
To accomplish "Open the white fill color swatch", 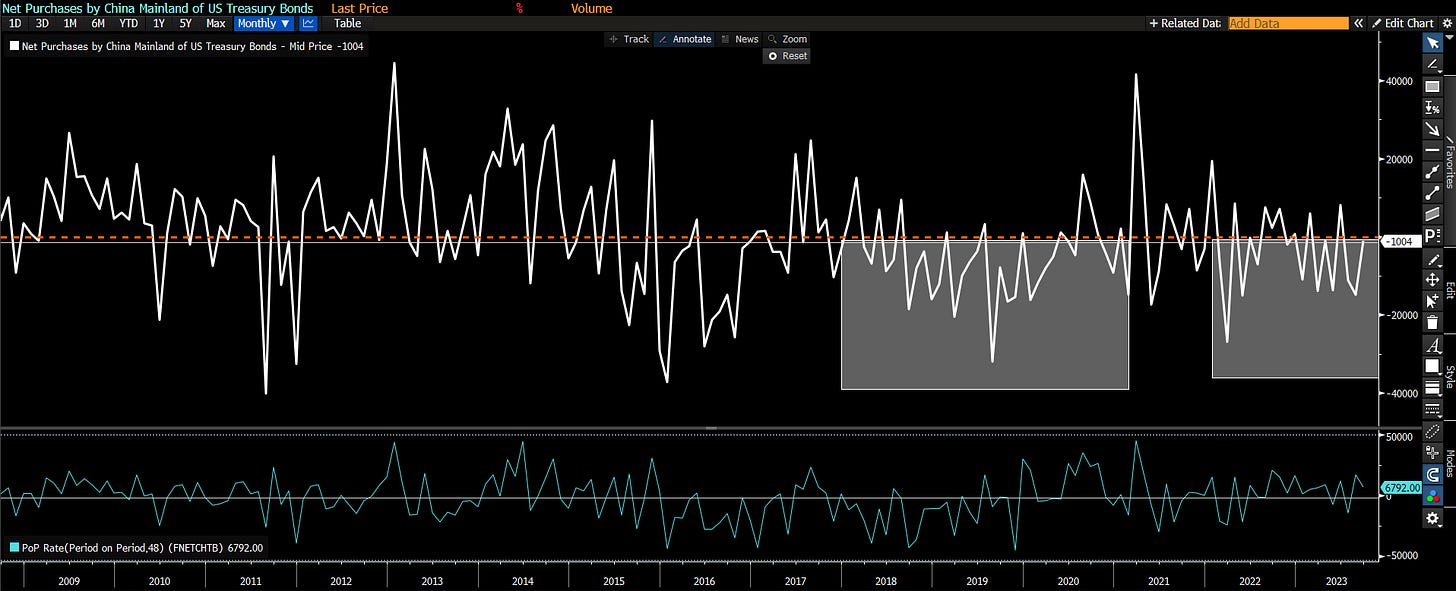I will point(1432,366).
